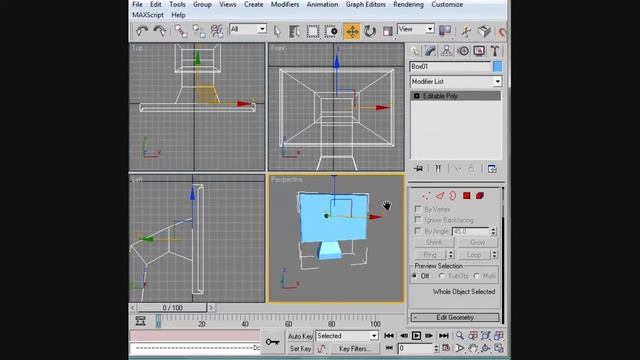This screenshot has width=640, height=360.
Task: Toggle the Auto Key button
Action: pos(300,336)
